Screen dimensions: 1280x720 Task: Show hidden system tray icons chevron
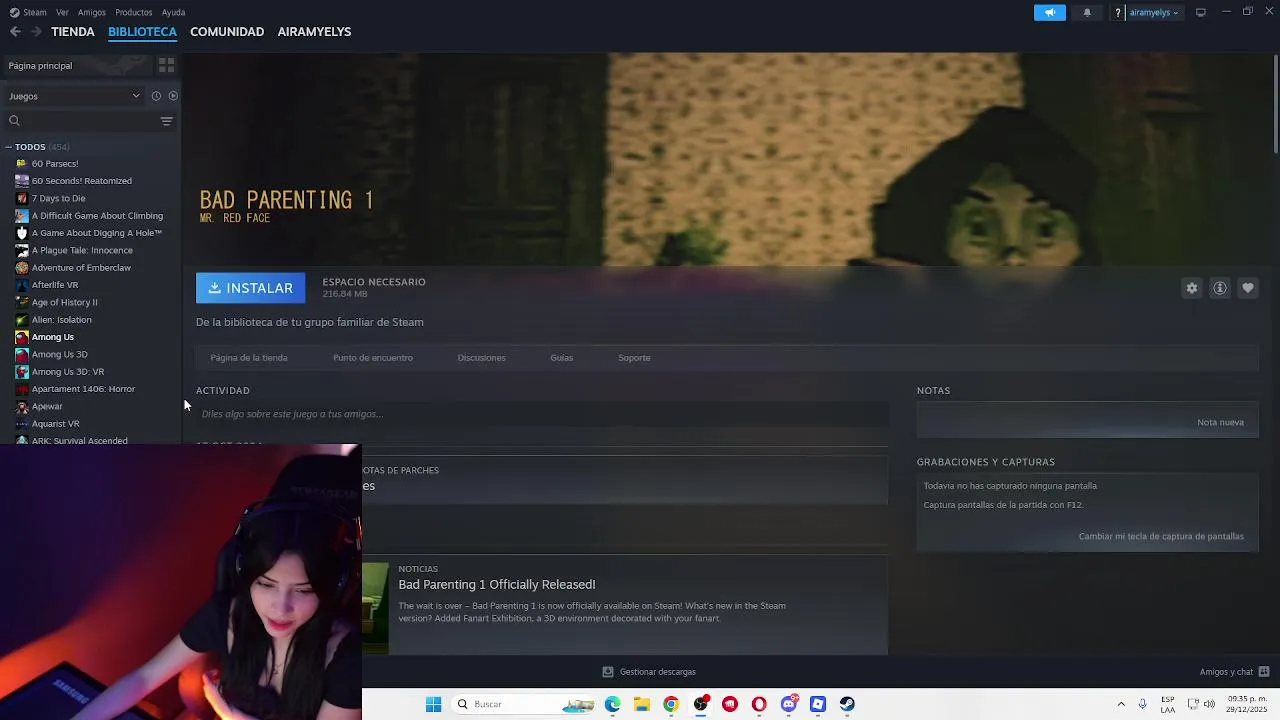[1120, 704]
